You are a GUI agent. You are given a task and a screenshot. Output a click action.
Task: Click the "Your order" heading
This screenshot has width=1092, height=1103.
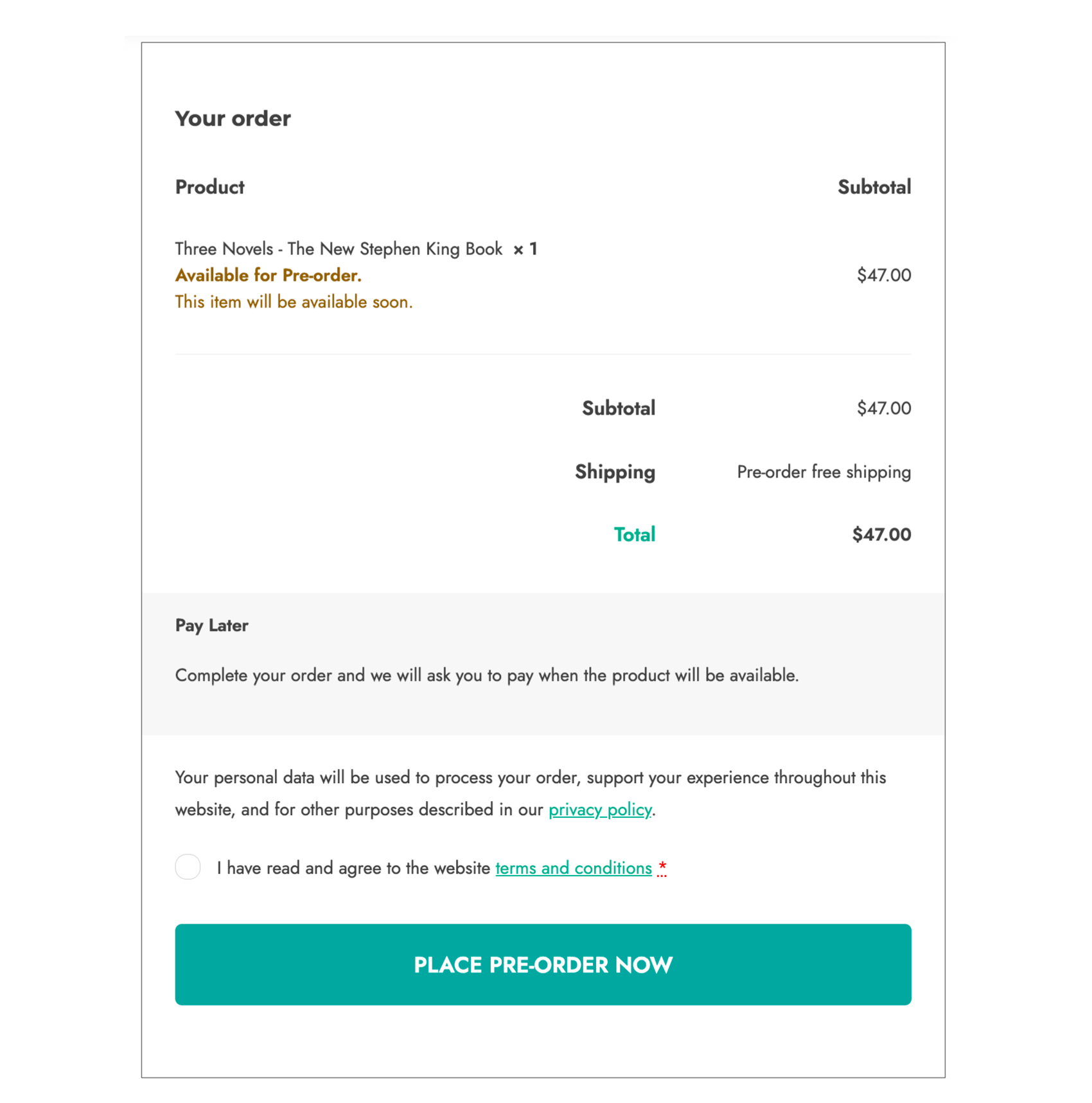pos(233,118)
